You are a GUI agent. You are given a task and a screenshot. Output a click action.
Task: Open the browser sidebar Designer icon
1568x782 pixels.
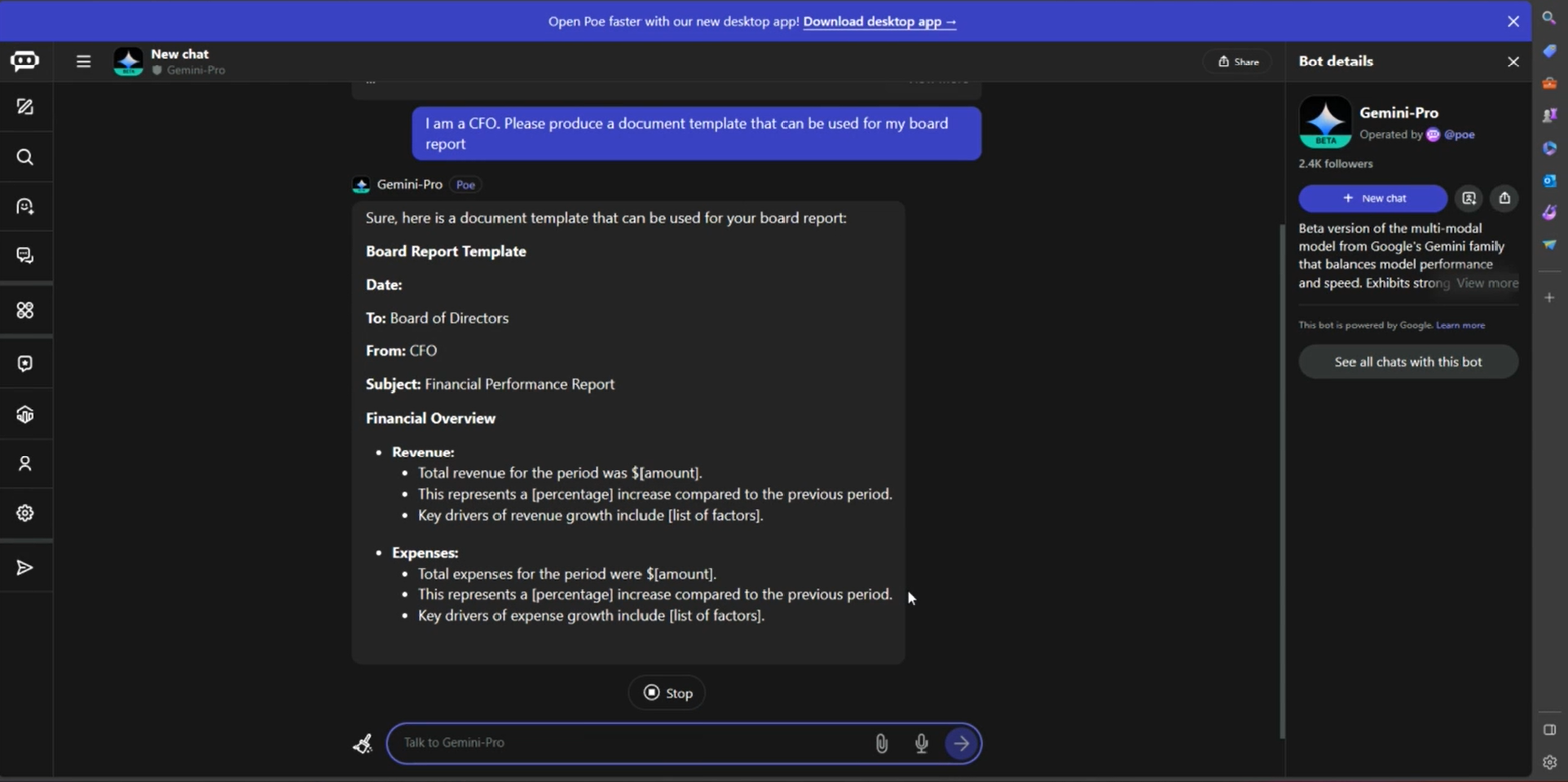coord(1549,213)
